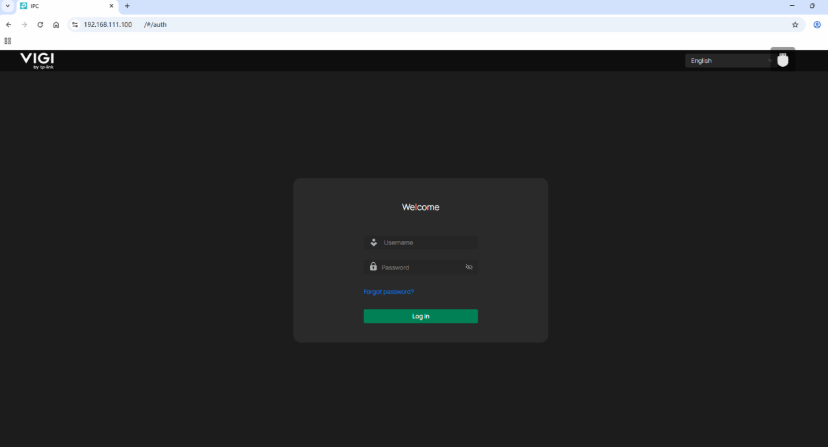Open the browser home page icon
Viewport: 828px width, 447px height.
[56, 24]
